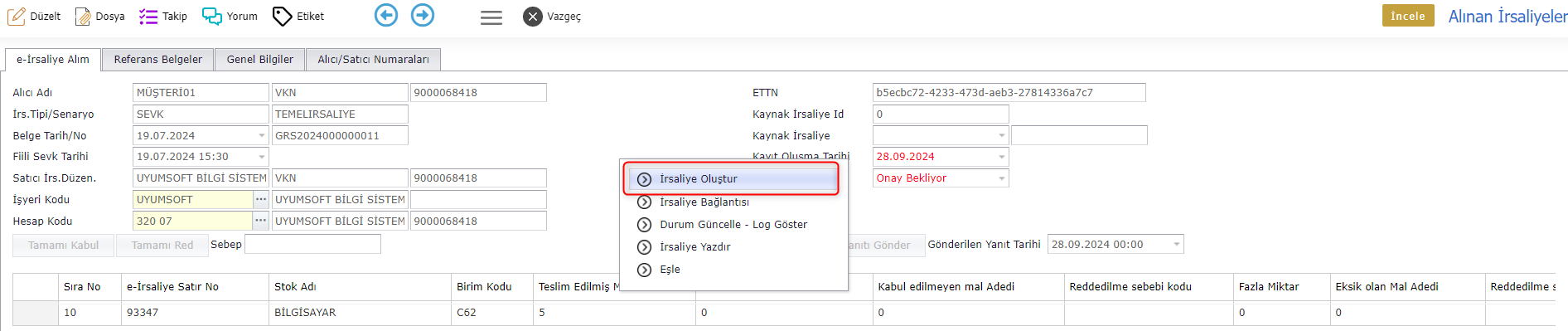Expand the Onay Bekliyor status dropdown
This screenshot has height=331, width=1568.
1001,178
